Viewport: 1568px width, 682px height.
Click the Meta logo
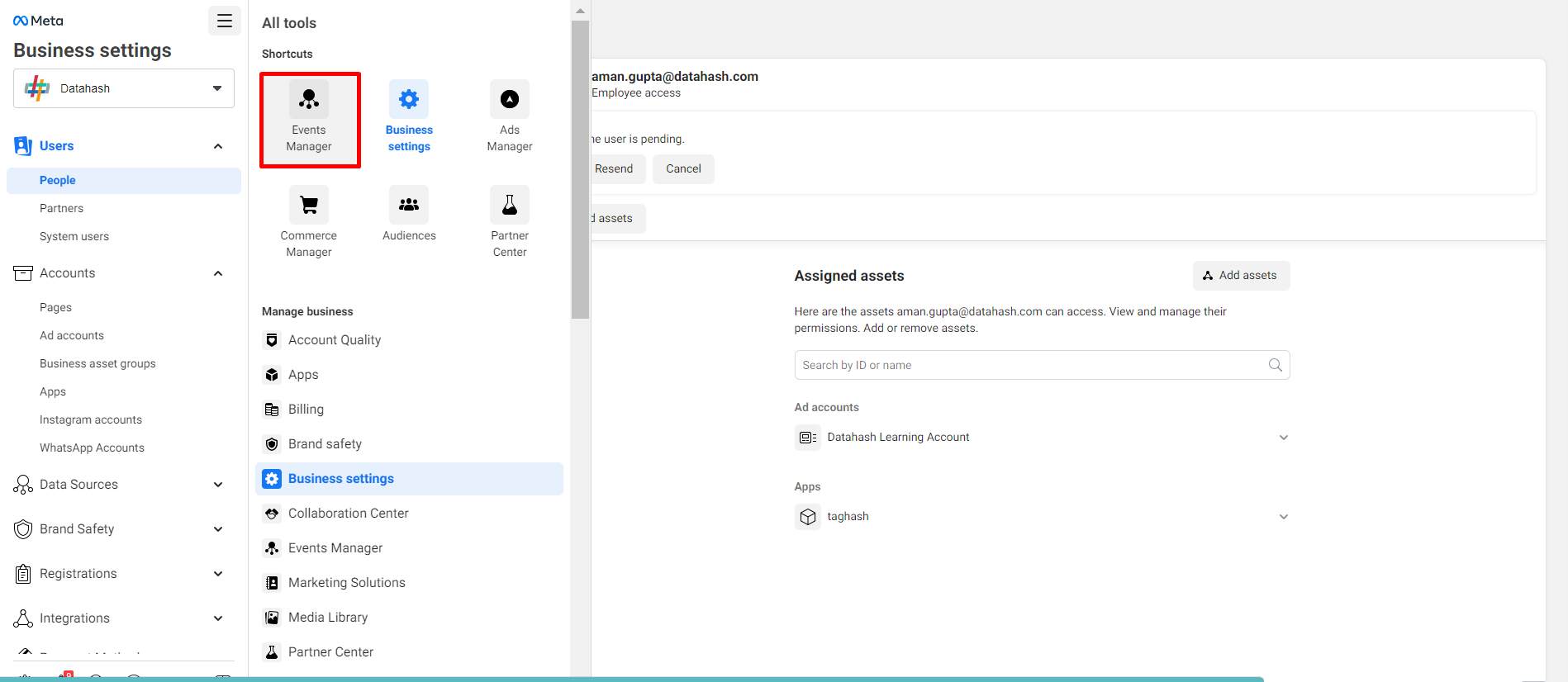coord(38,21)
